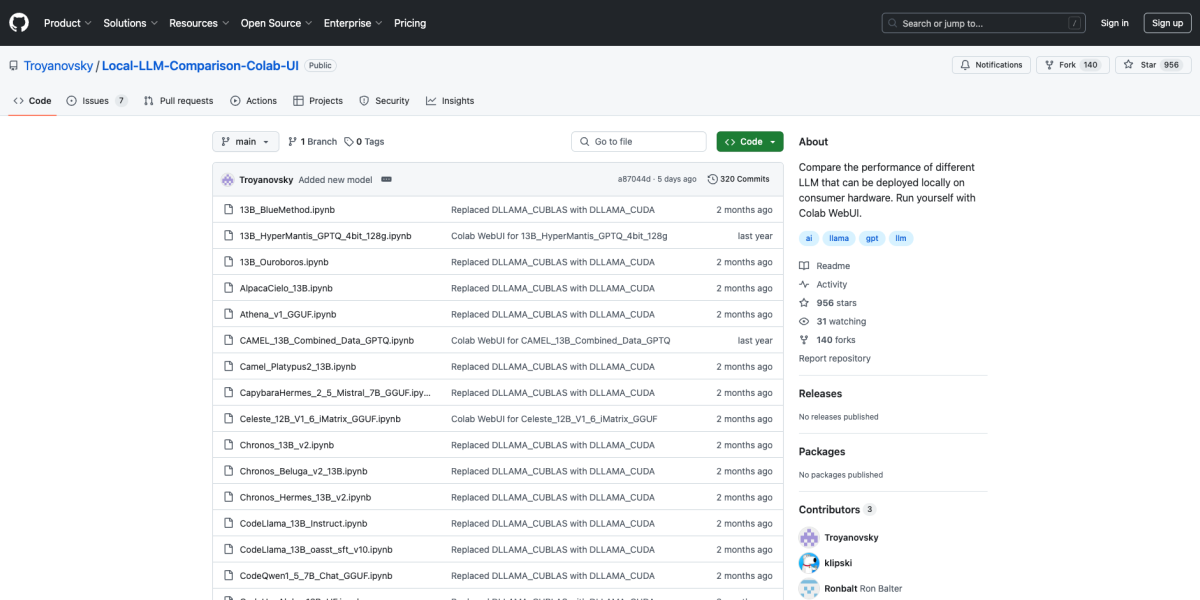Image resolution: width=1200 pixels, height=600 pixels.
Task: Click file icon for 13B_BlueMethod.ipynb
Action: tap(227, 210)
